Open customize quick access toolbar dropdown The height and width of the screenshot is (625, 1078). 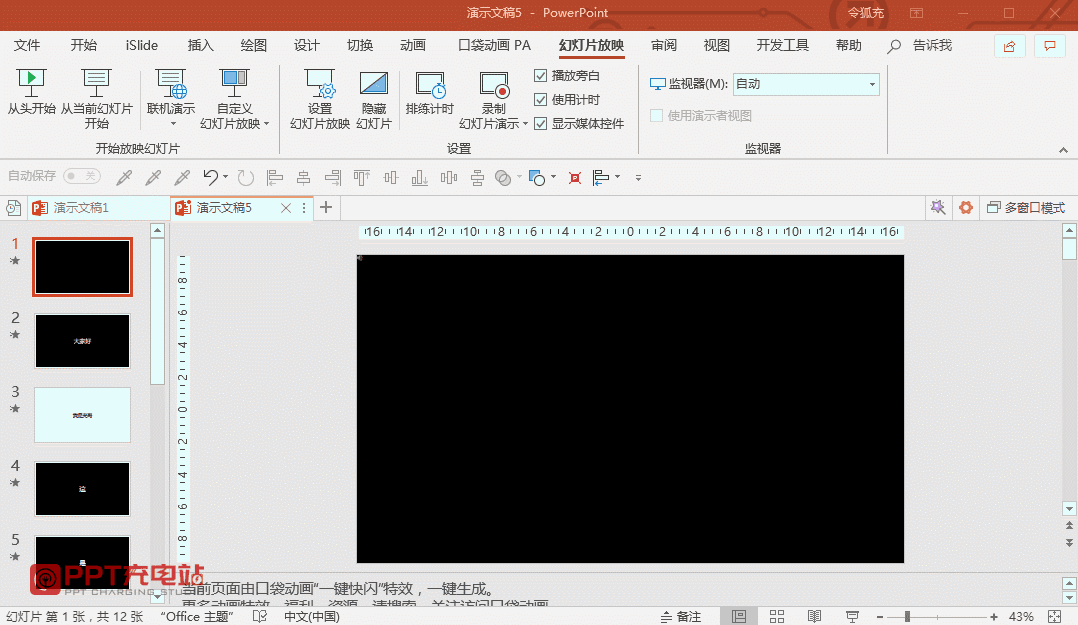[638, 177]
